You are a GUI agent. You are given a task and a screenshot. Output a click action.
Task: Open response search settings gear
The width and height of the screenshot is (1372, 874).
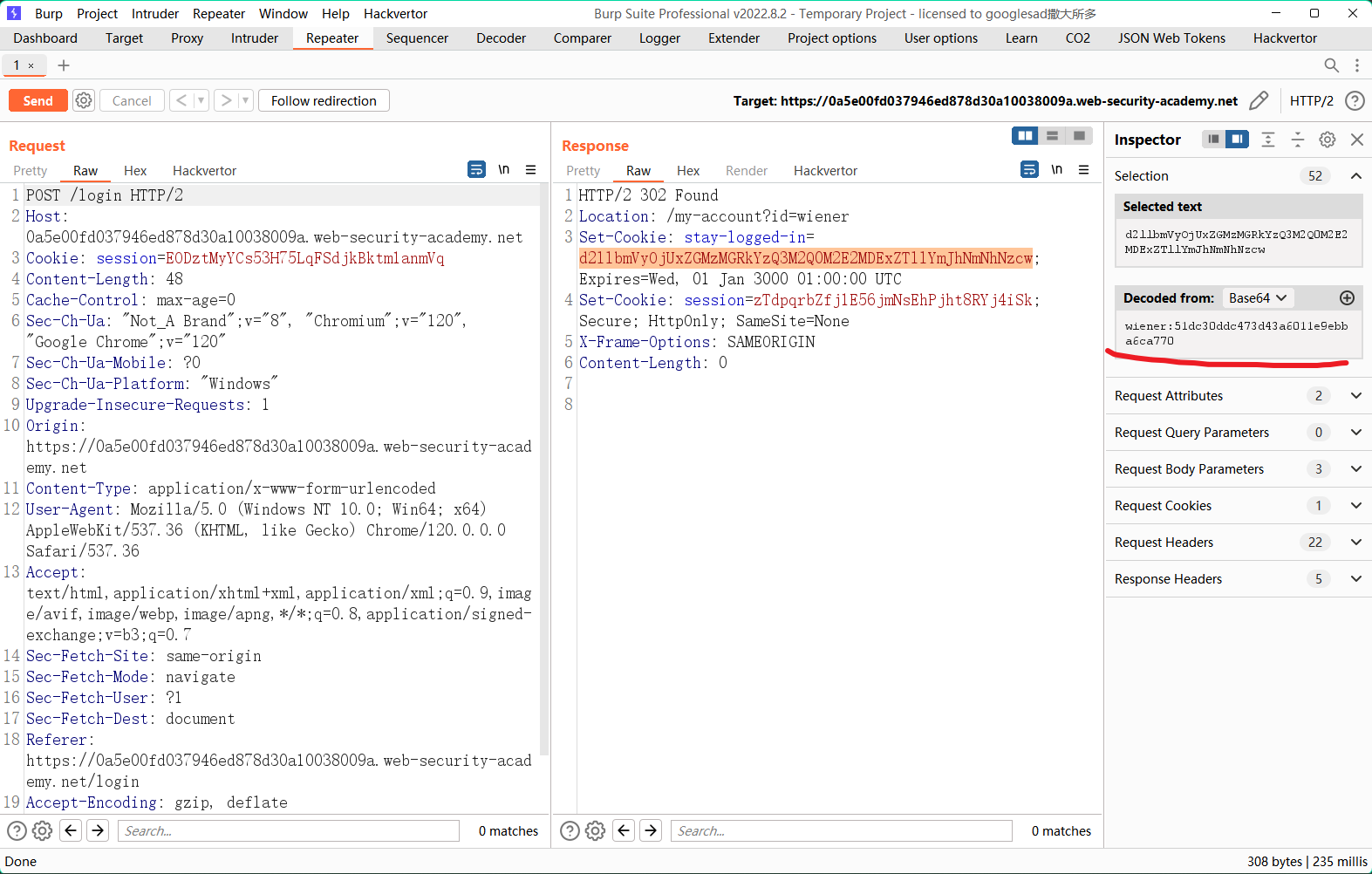(x=595, y=830)
